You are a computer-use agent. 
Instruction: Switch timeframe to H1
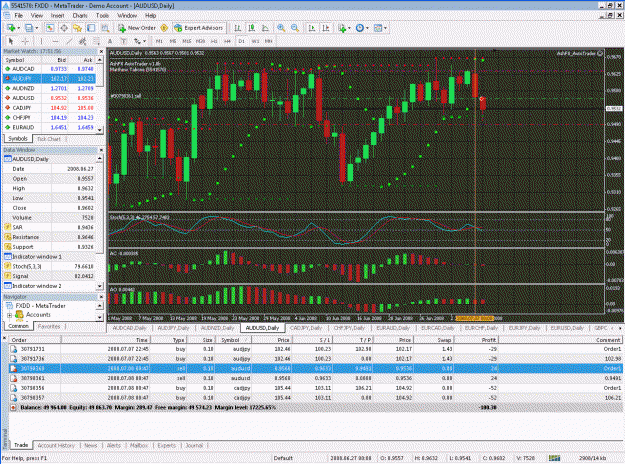214,41
